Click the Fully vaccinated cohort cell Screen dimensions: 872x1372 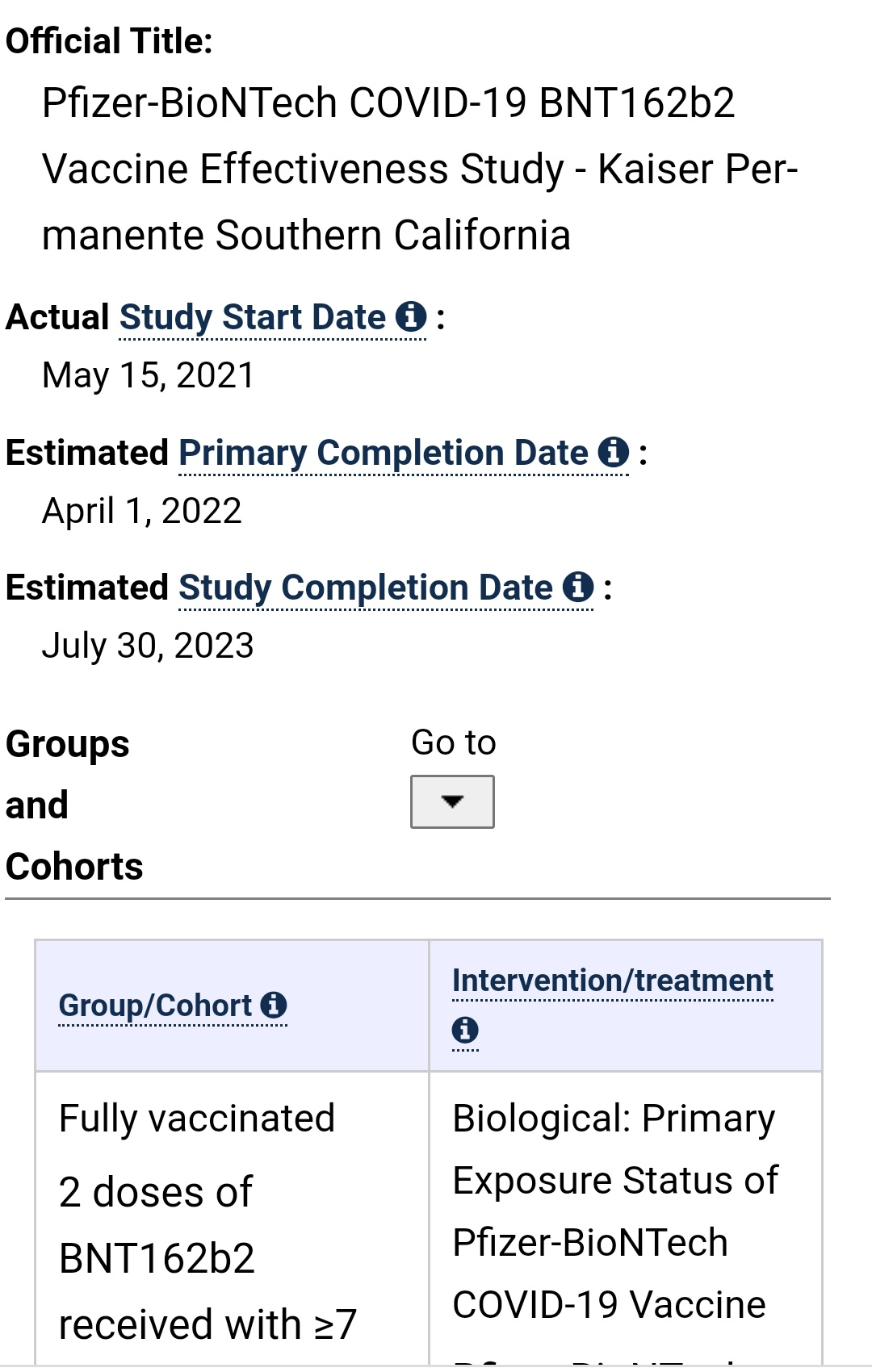pyautogui.click(x=196, y=1119)
